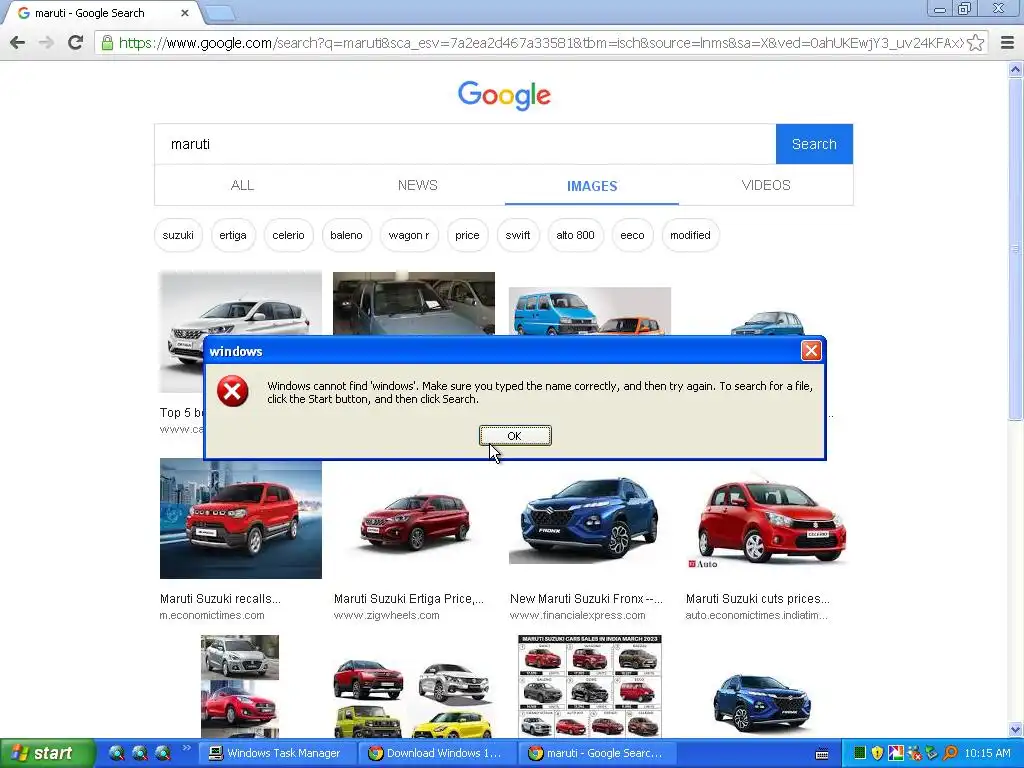Open the 'New Maruti Suzuki Fronx --...' link

[586, 599]
